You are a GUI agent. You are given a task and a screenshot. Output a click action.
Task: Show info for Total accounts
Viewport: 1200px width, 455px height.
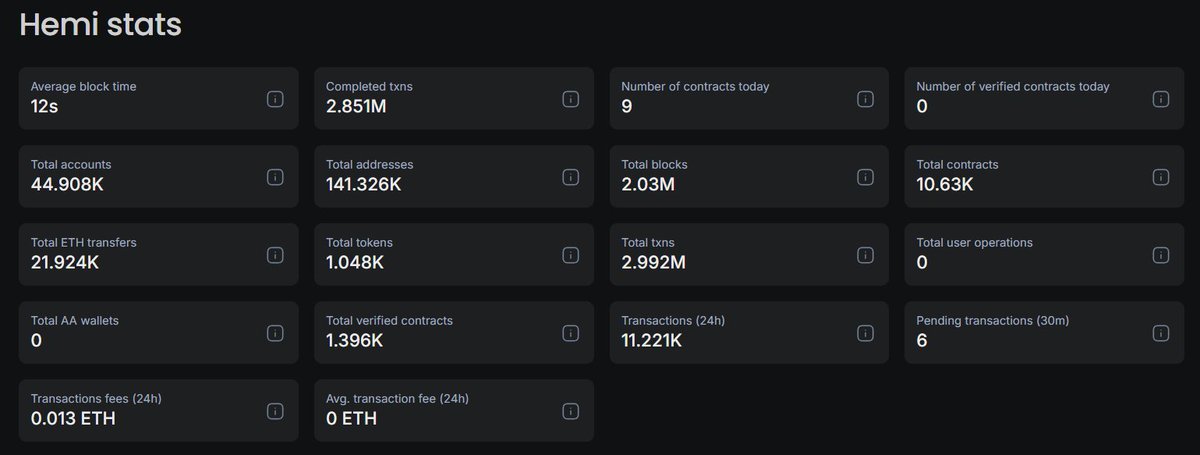pos(275,177)
